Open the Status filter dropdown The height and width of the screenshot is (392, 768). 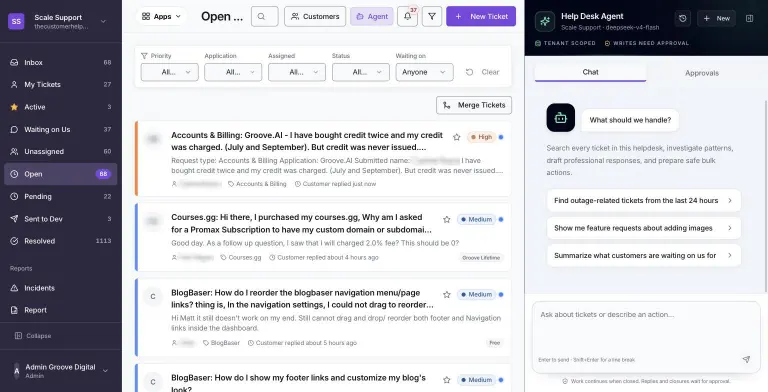[360, 72]
